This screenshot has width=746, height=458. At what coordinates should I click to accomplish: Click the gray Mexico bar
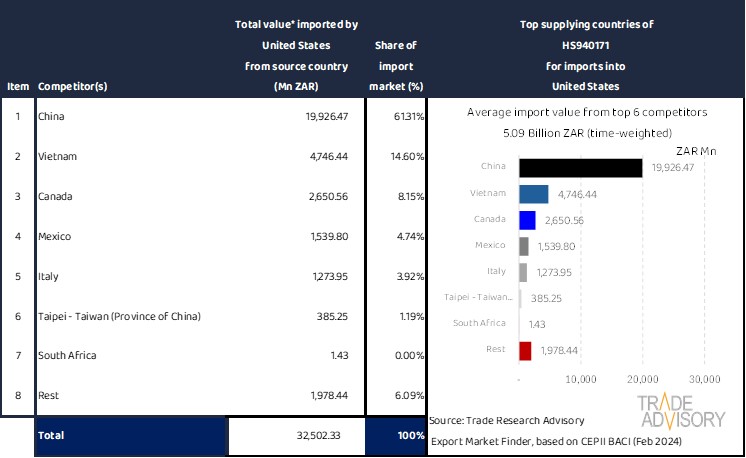525,246
